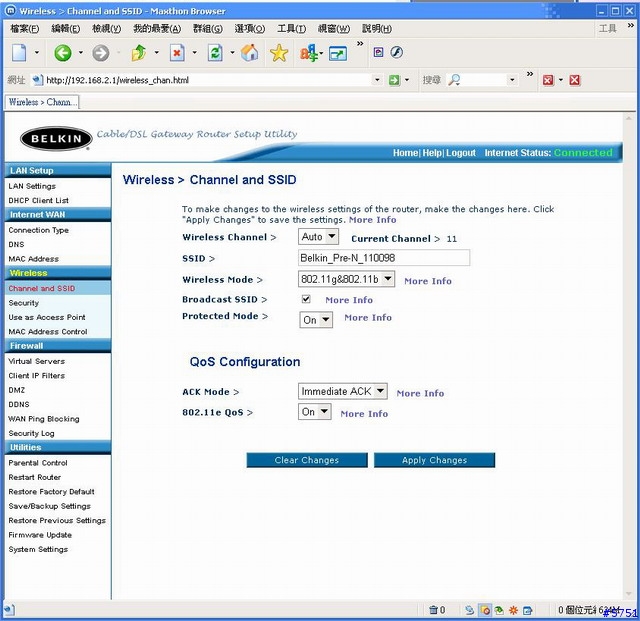Open the Security link in sidebar
This screenshot has height=621, width=640.
(24, 303)
